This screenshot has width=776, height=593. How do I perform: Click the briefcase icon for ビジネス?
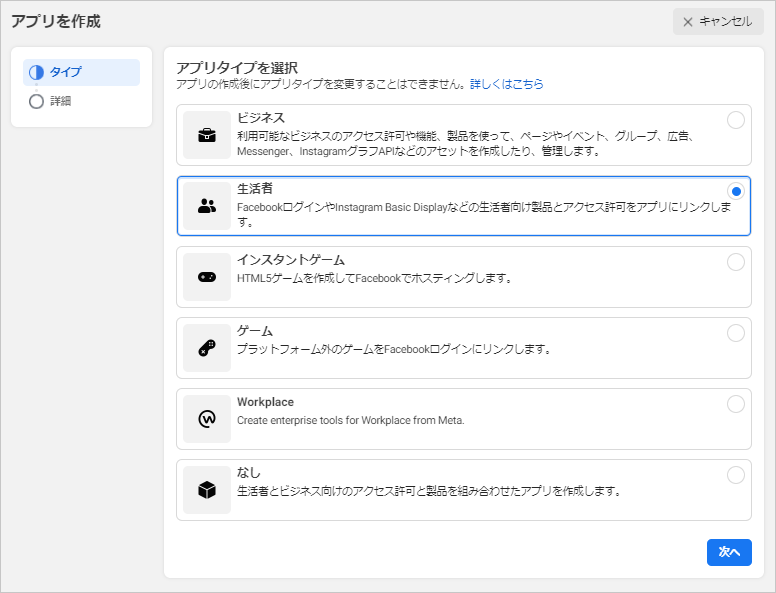click(207, 135)
